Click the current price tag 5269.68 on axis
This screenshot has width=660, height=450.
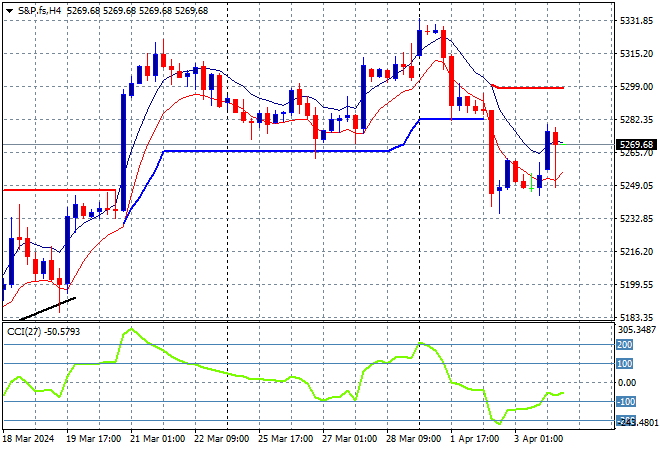click(x=636, y=144)
